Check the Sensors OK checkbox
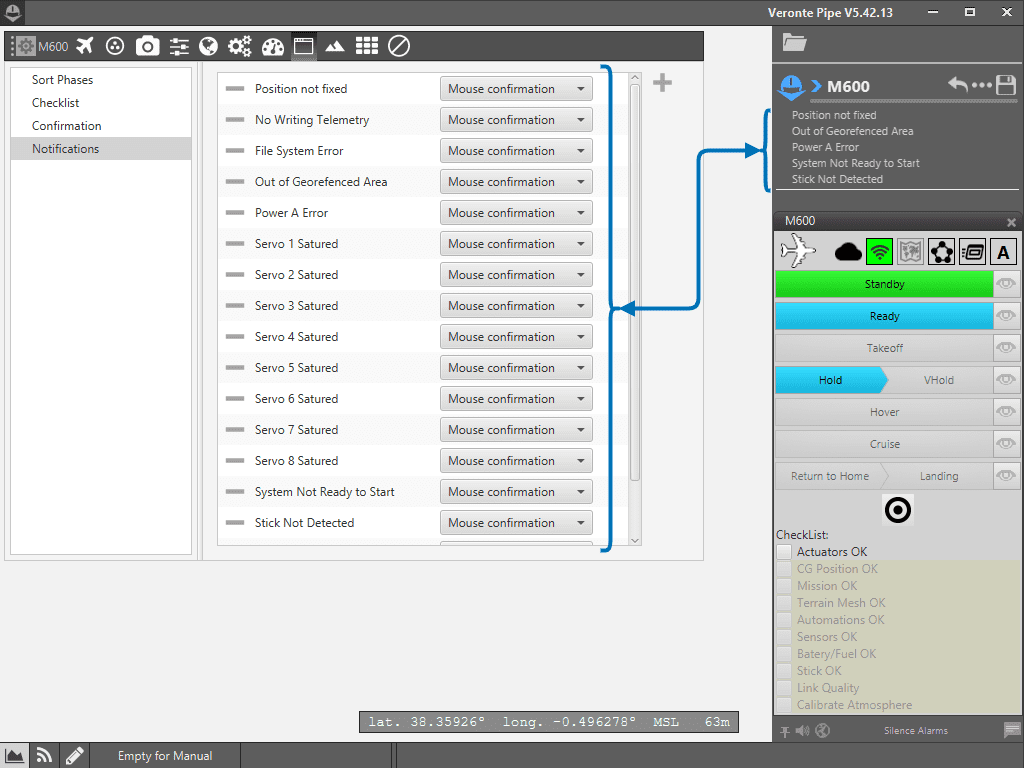Screen dimensions: 1025x769 point(784,637)
